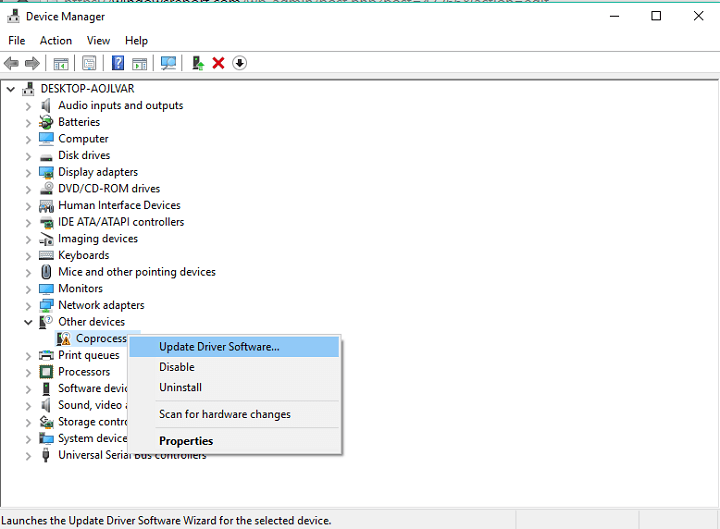720x529 pixels.
Task: Collapse the Other devices category
Action: [28, 322]
